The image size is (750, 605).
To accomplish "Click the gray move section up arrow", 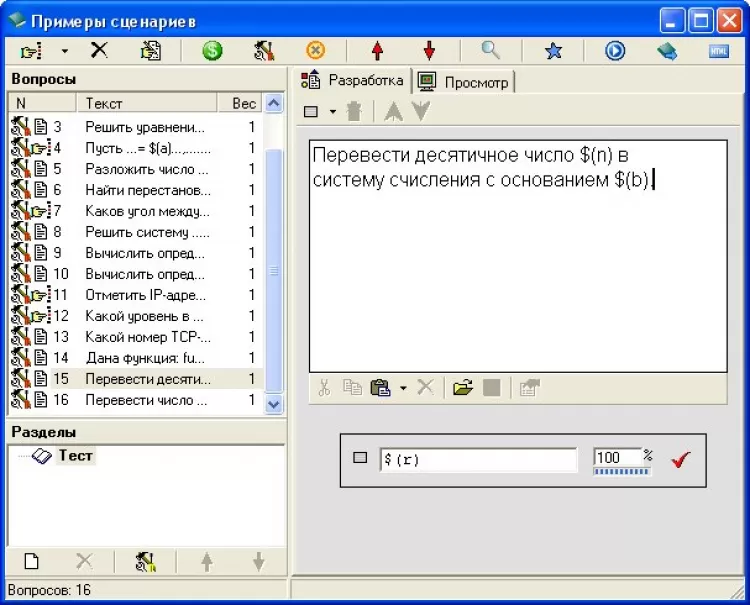I will click(207, 561).
